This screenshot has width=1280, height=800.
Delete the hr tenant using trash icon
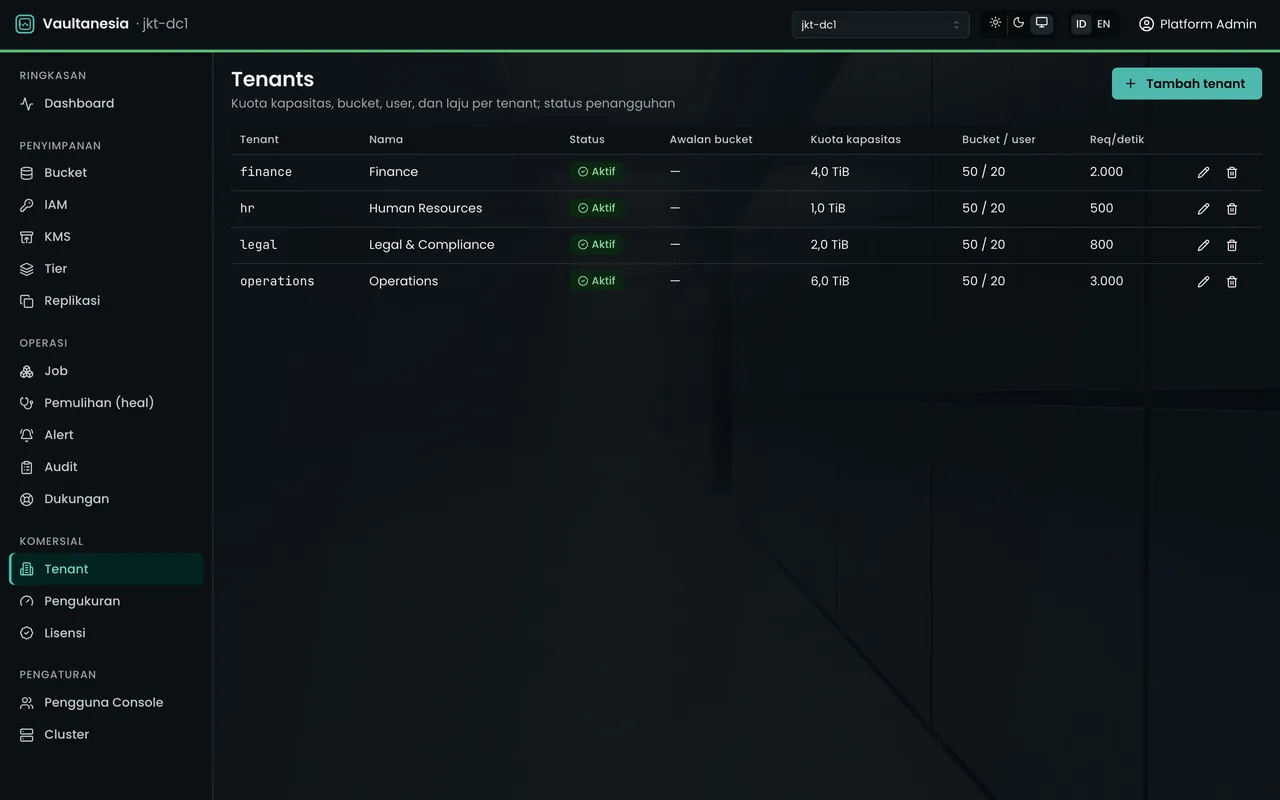1232,208
